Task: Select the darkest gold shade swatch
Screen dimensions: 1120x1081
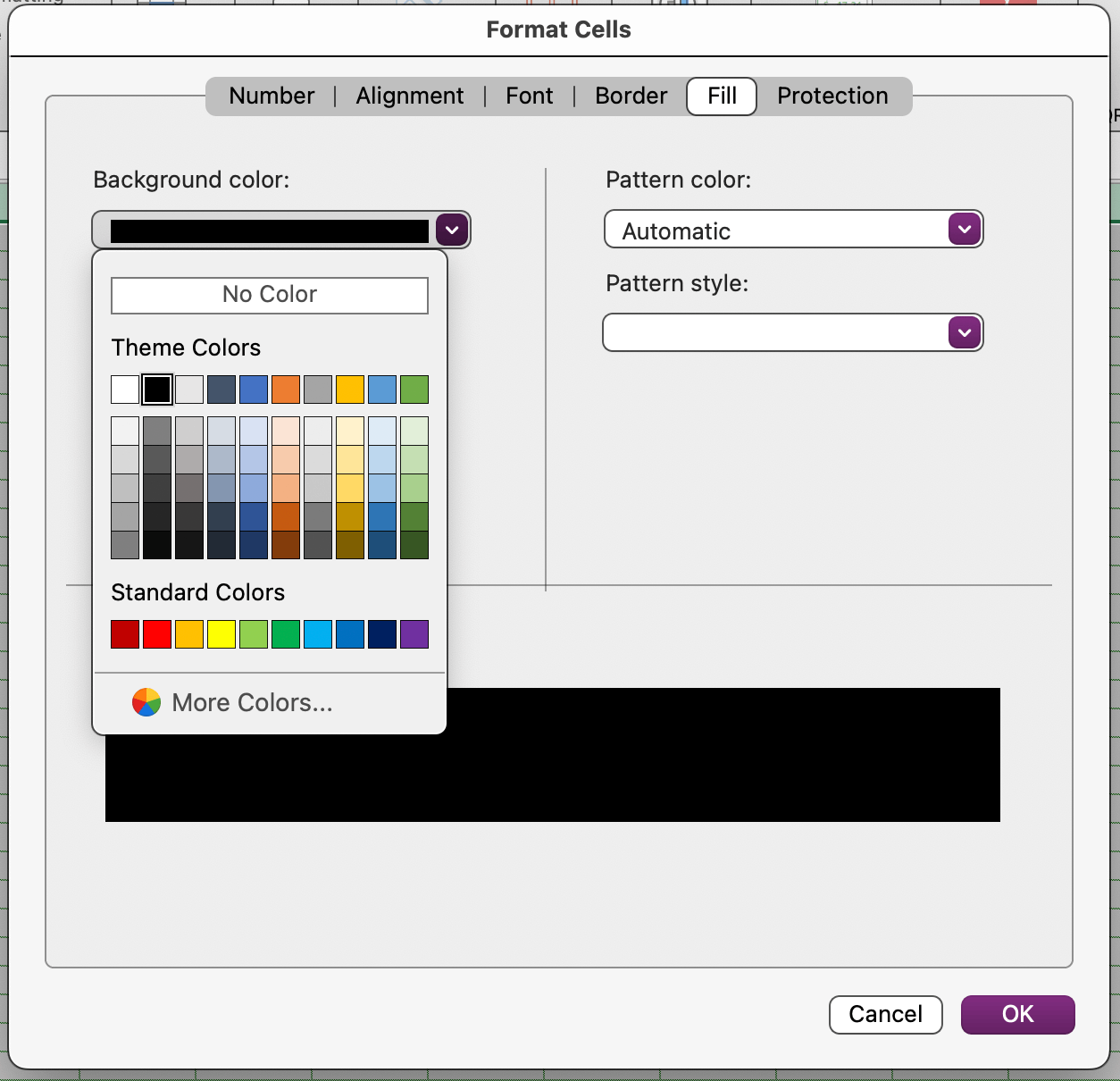Action: (x=350, y=545)
